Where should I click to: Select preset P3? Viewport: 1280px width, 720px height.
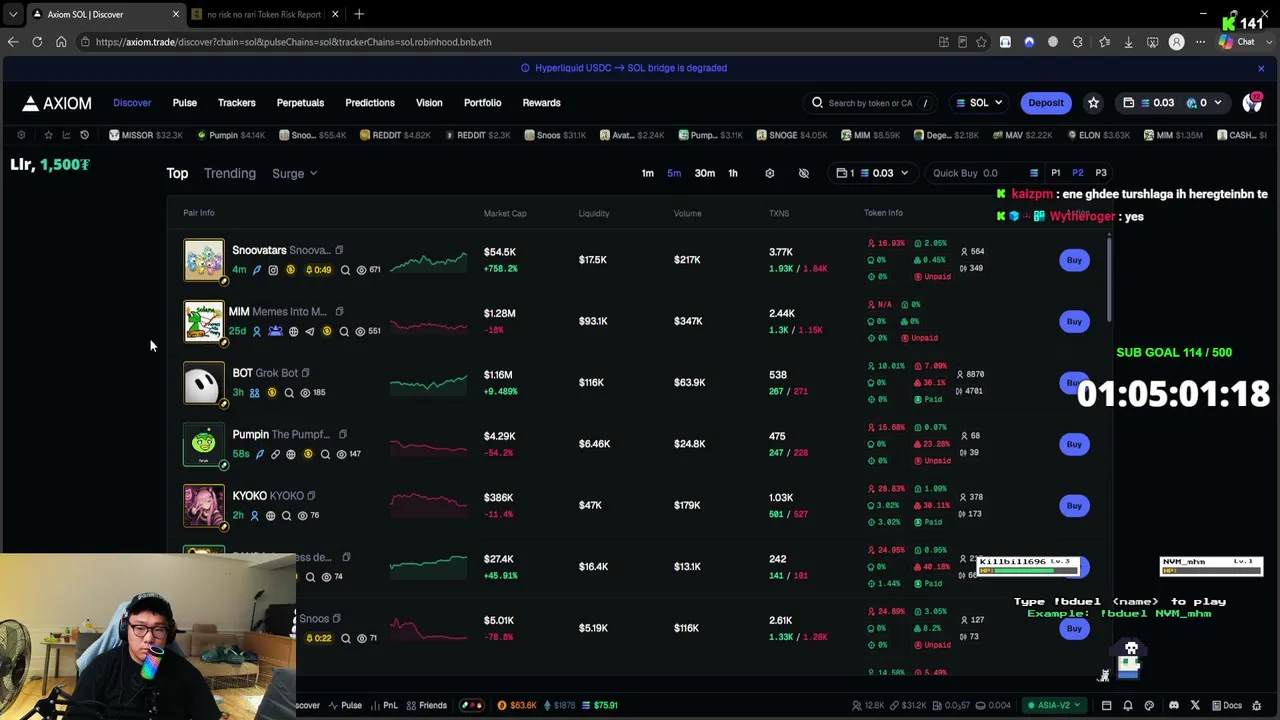point(1101,173)
